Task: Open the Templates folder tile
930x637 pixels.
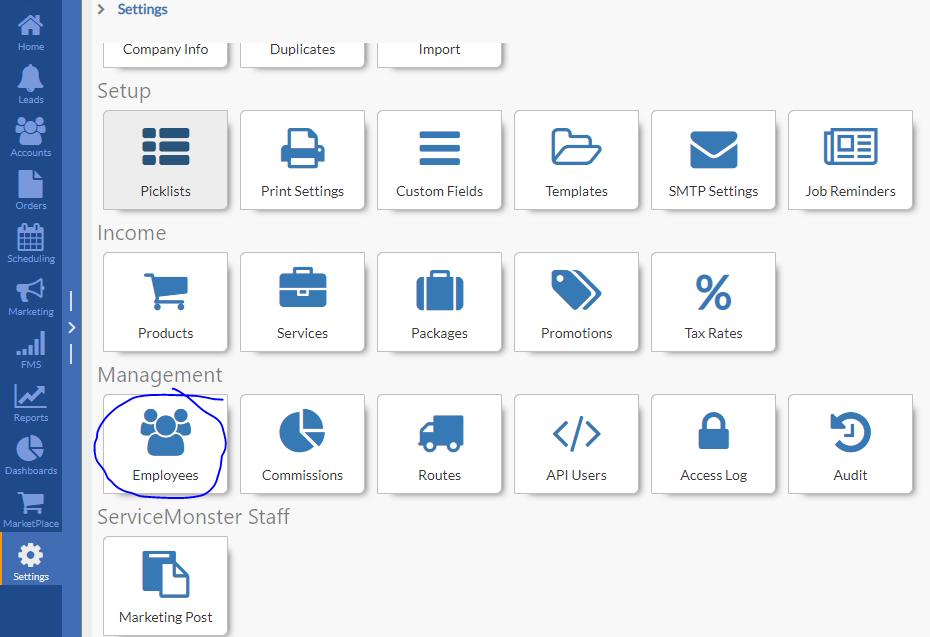Action: click(576, 159)
